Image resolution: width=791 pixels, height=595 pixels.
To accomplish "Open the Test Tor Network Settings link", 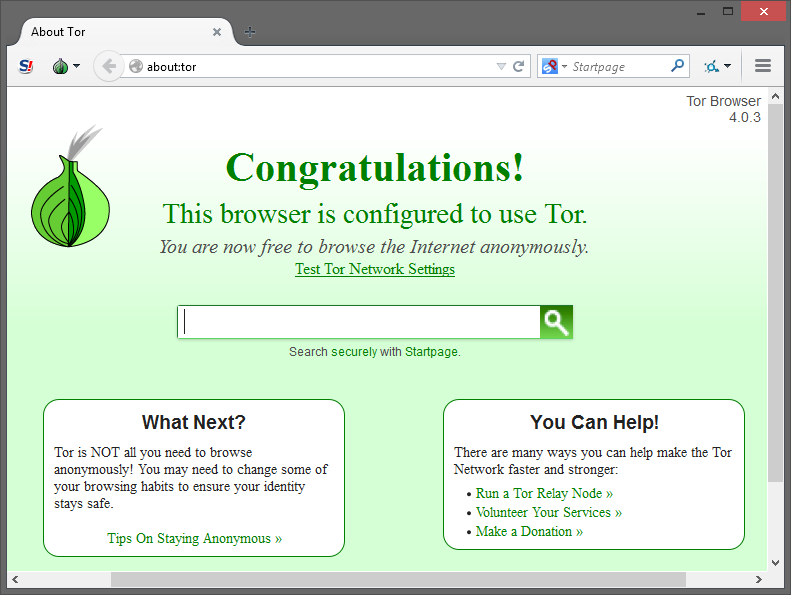I will [x=375, y=269].
